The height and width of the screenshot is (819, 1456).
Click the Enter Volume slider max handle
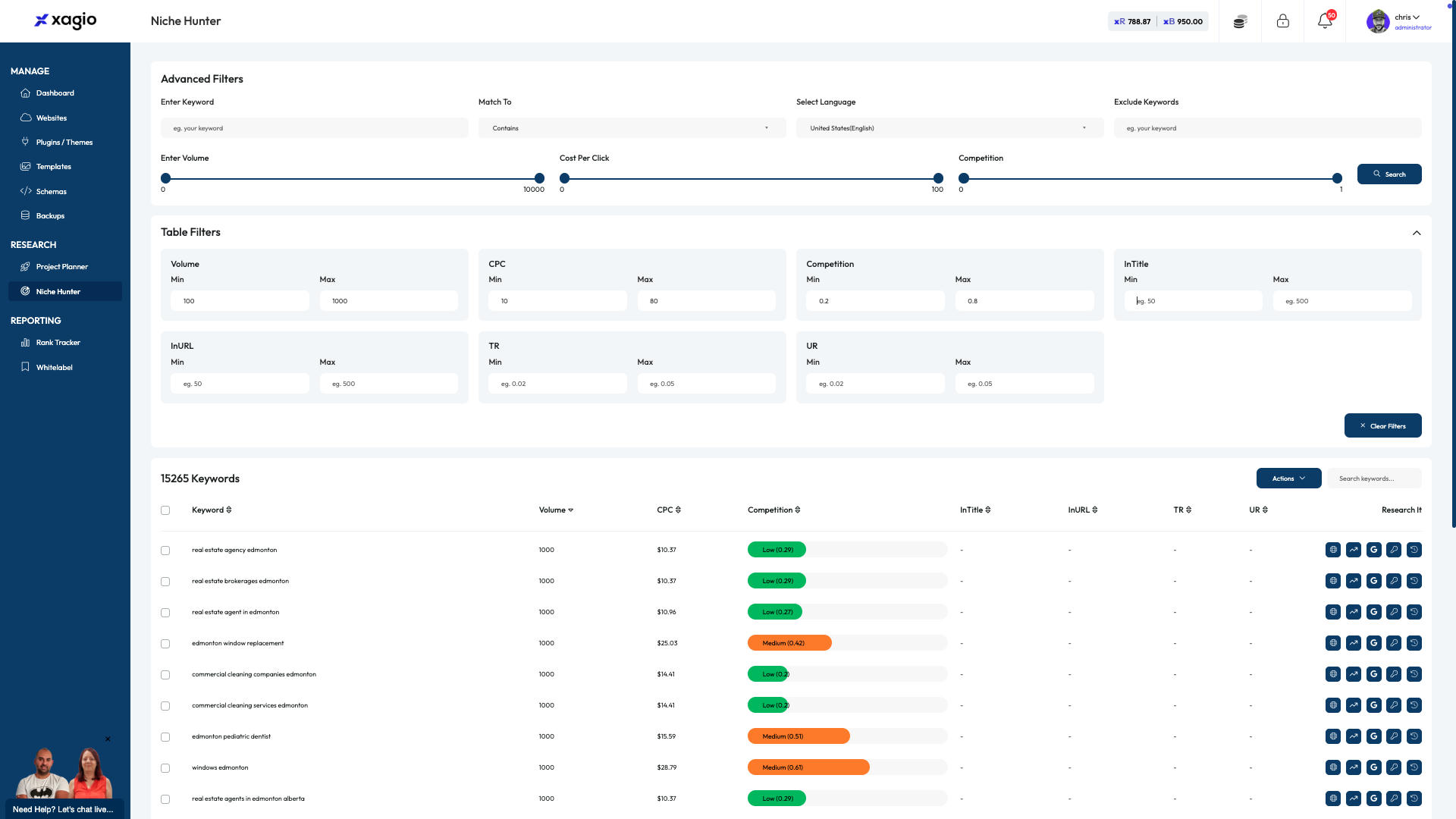pyautogui.click(x=539, y=178)
